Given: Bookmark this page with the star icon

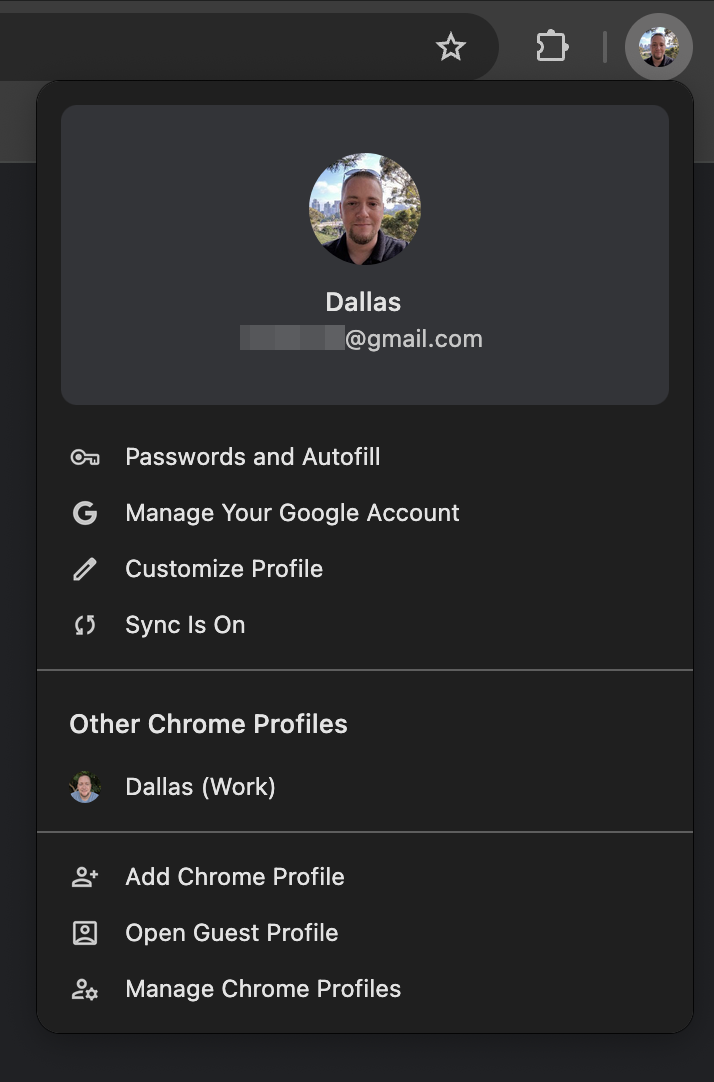Looking at the screenshot, I should [x=450, y=47].
